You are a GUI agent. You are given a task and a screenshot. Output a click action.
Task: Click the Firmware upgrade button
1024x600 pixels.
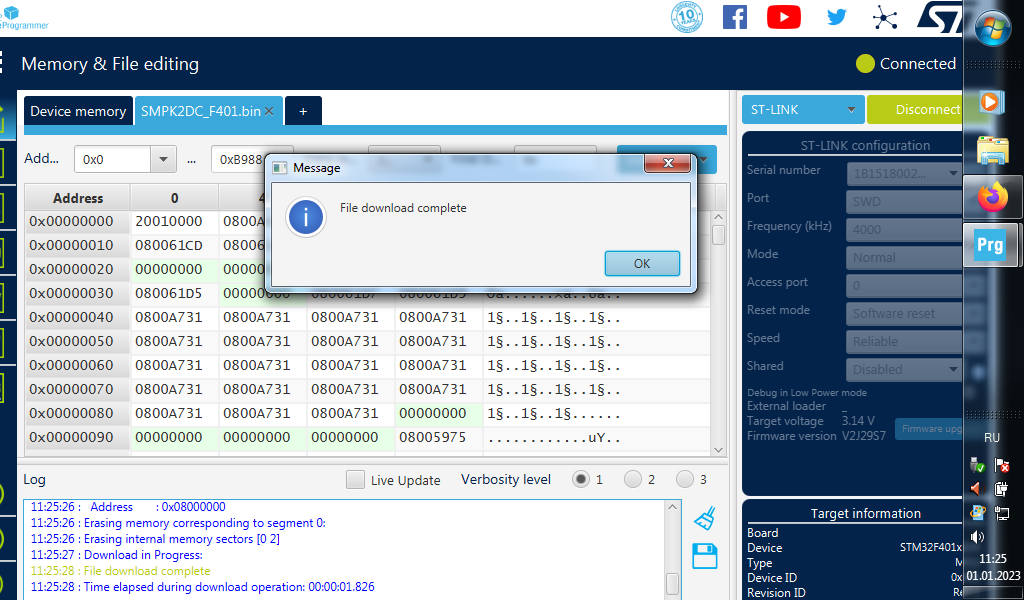(x=929, y=429)
